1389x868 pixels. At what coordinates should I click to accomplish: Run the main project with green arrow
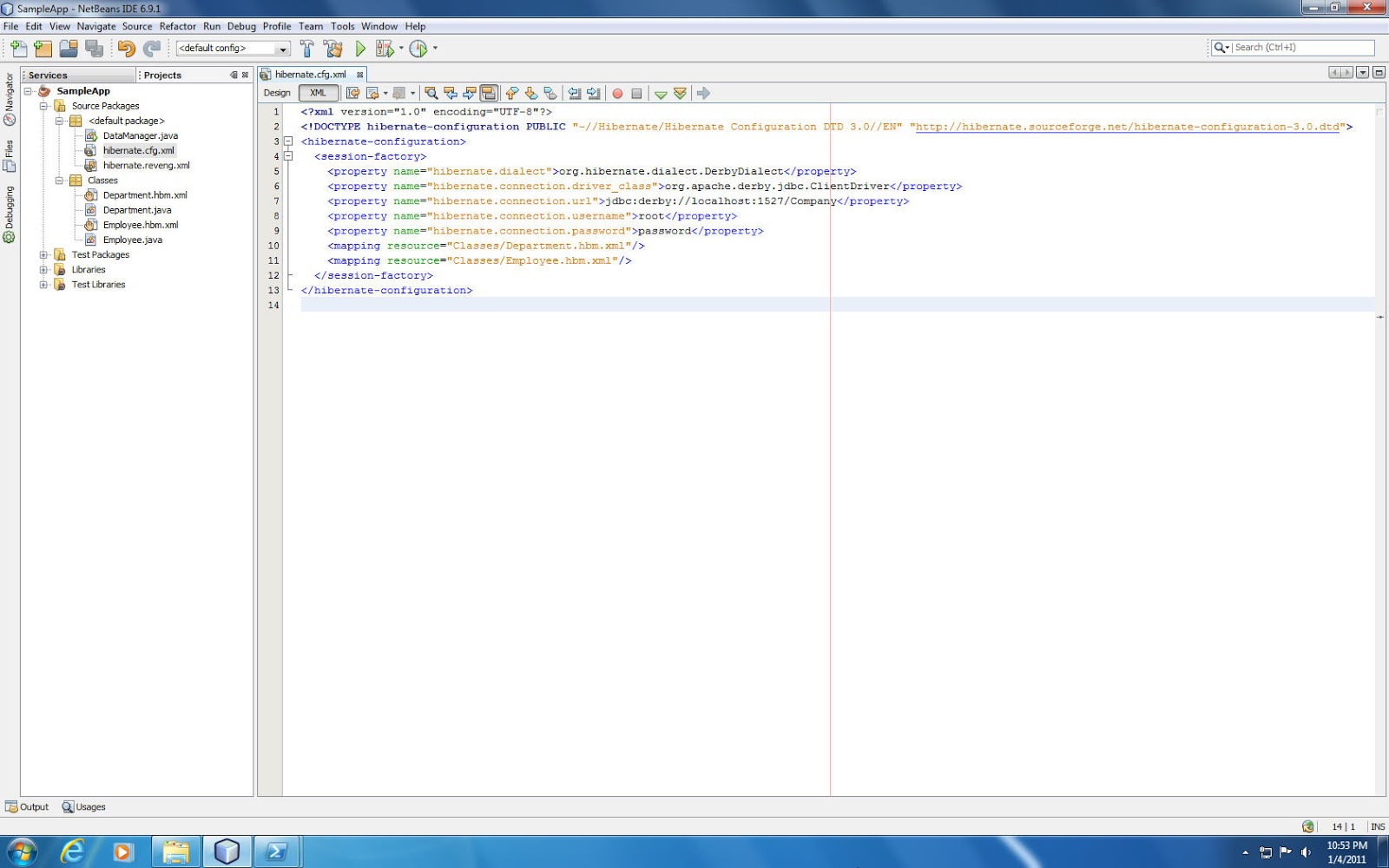[x=360, y=49]
